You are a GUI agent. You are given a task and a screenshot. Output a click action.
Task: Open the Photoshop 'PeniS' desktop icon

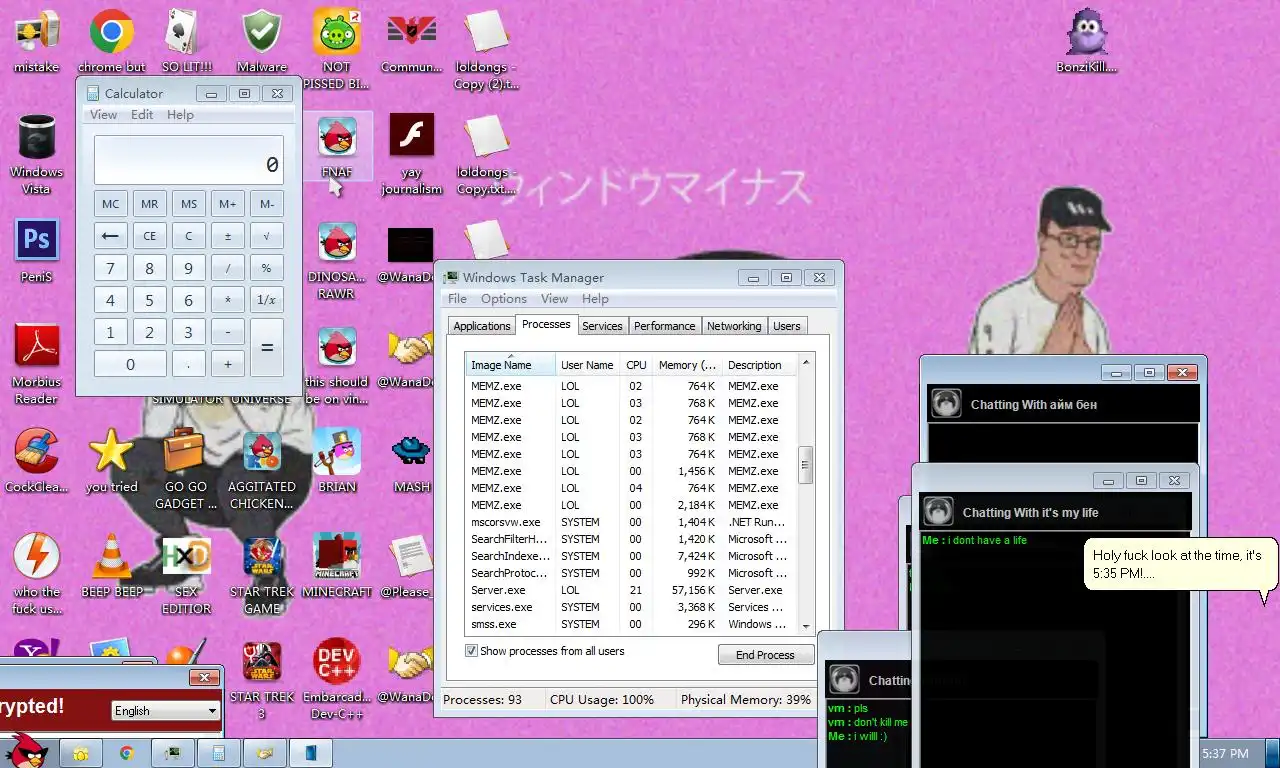(37, 250)
